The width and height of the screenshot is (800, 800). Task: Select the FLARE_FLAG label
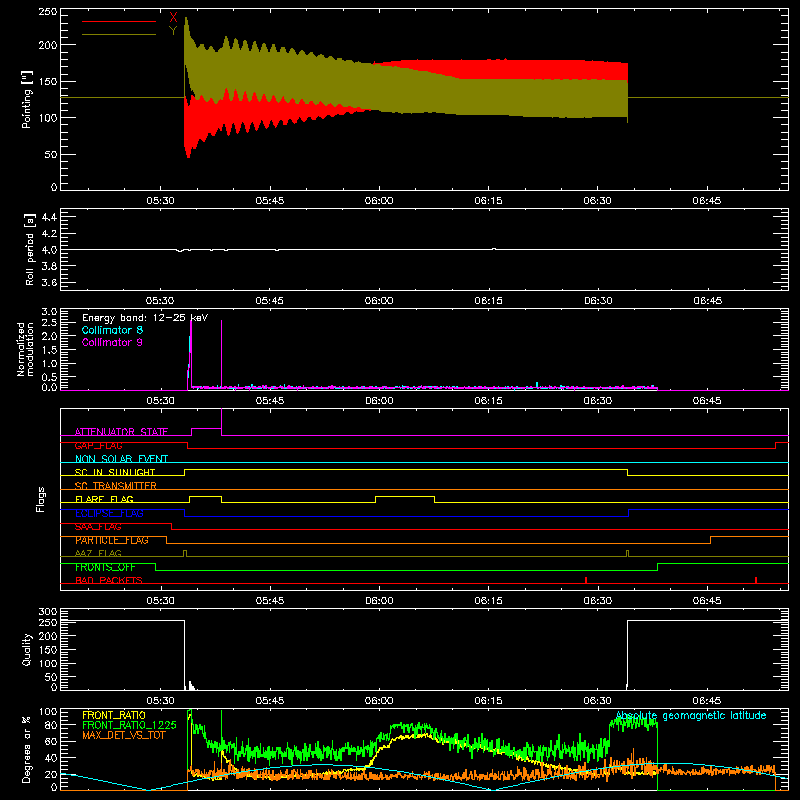tap(104, 499)
